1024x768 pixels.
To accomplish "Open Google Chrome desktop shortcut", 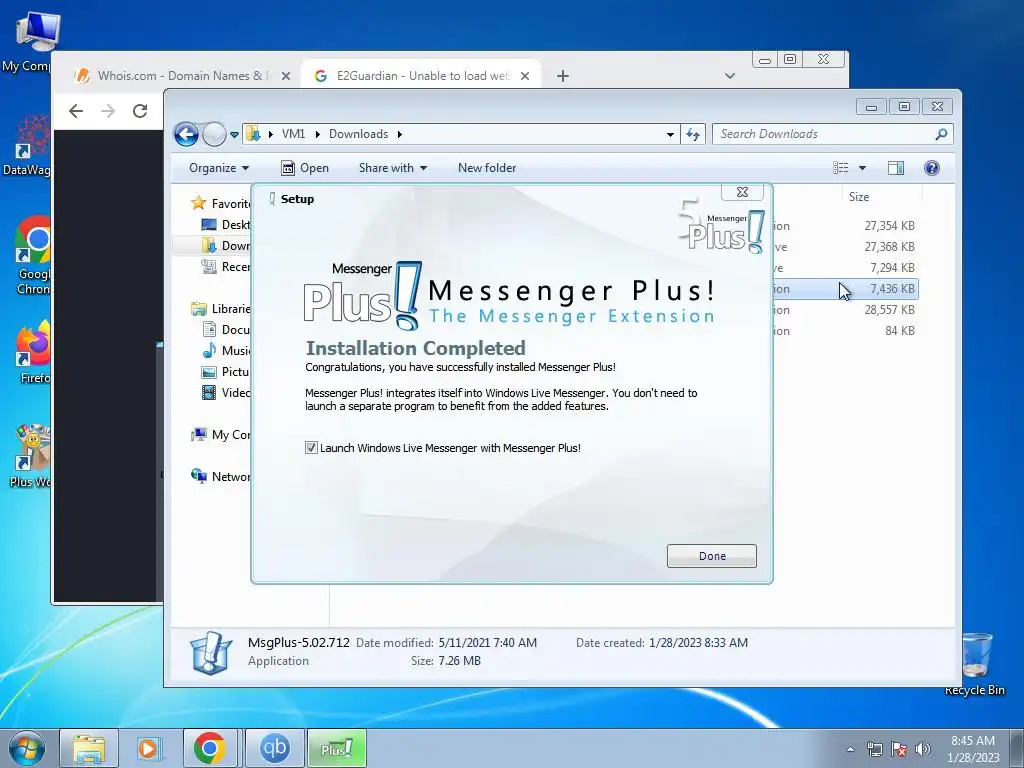I will (x=31, y=255).
